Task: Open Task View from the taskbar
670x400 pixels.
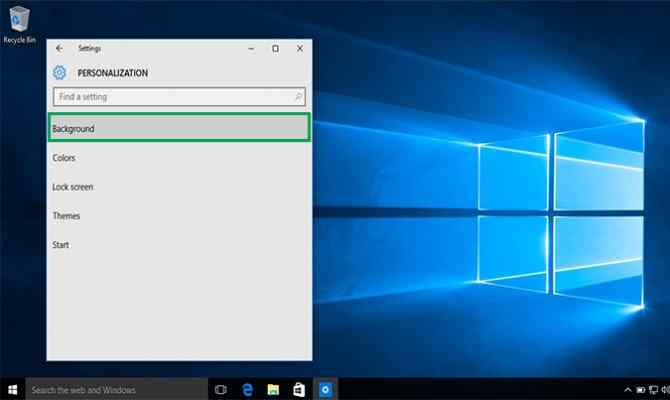Action: (x=220, y=390)
